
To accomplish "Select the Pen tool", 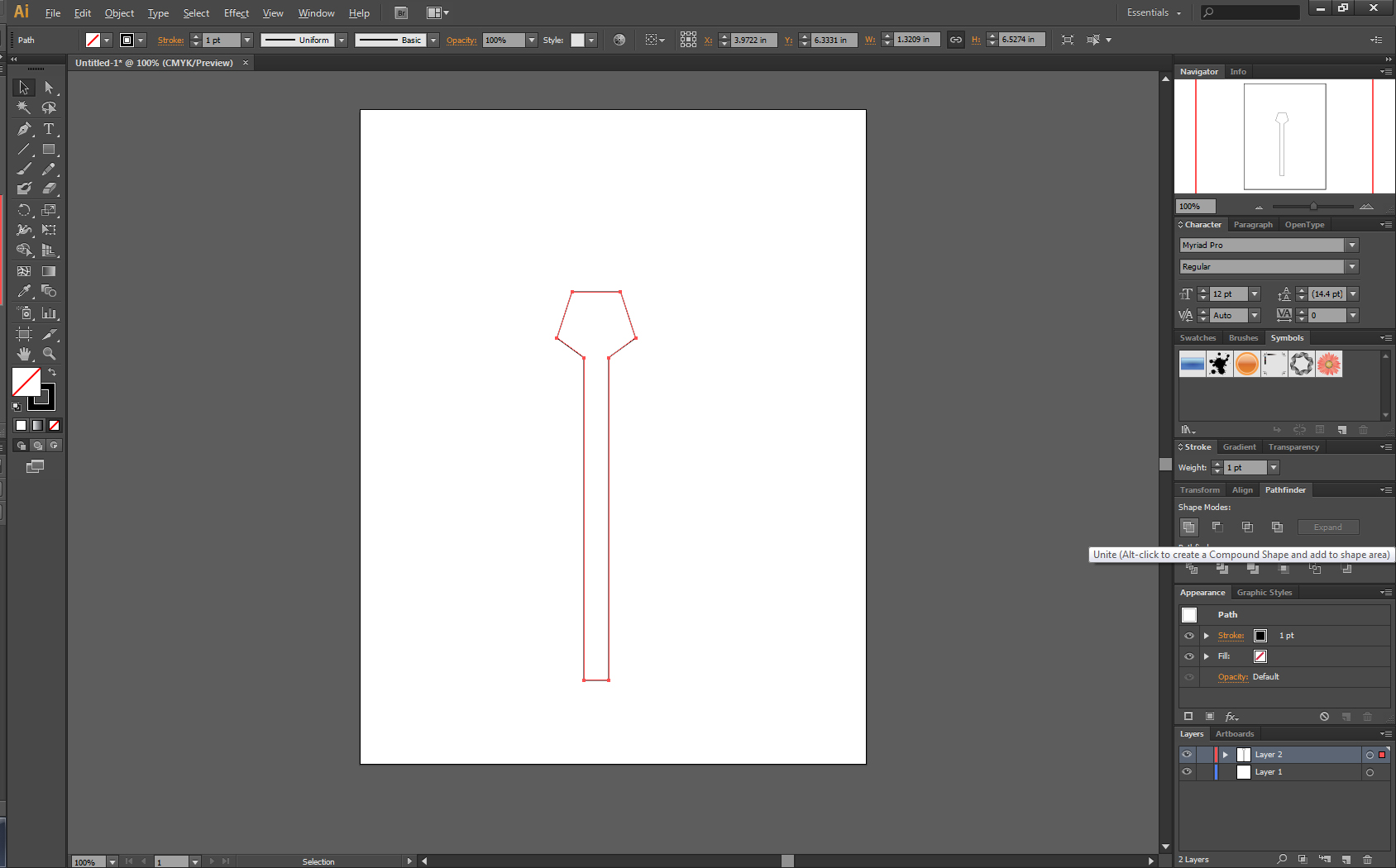I will (x=24, y=129).
